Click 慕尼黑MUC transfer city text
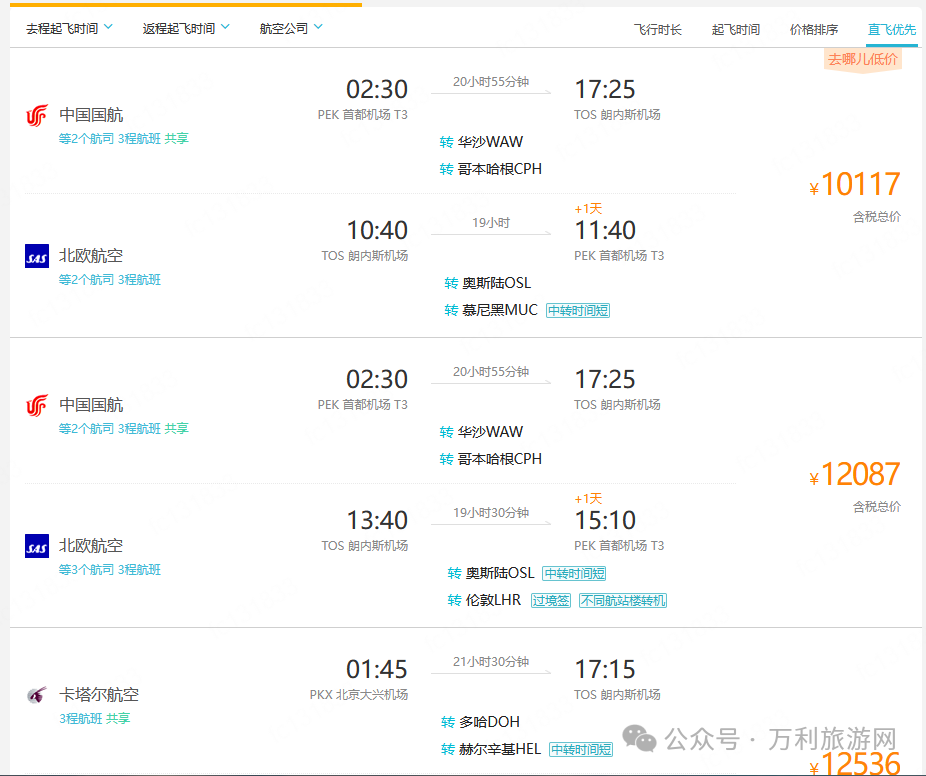926x776 pixels. [500, 310]
